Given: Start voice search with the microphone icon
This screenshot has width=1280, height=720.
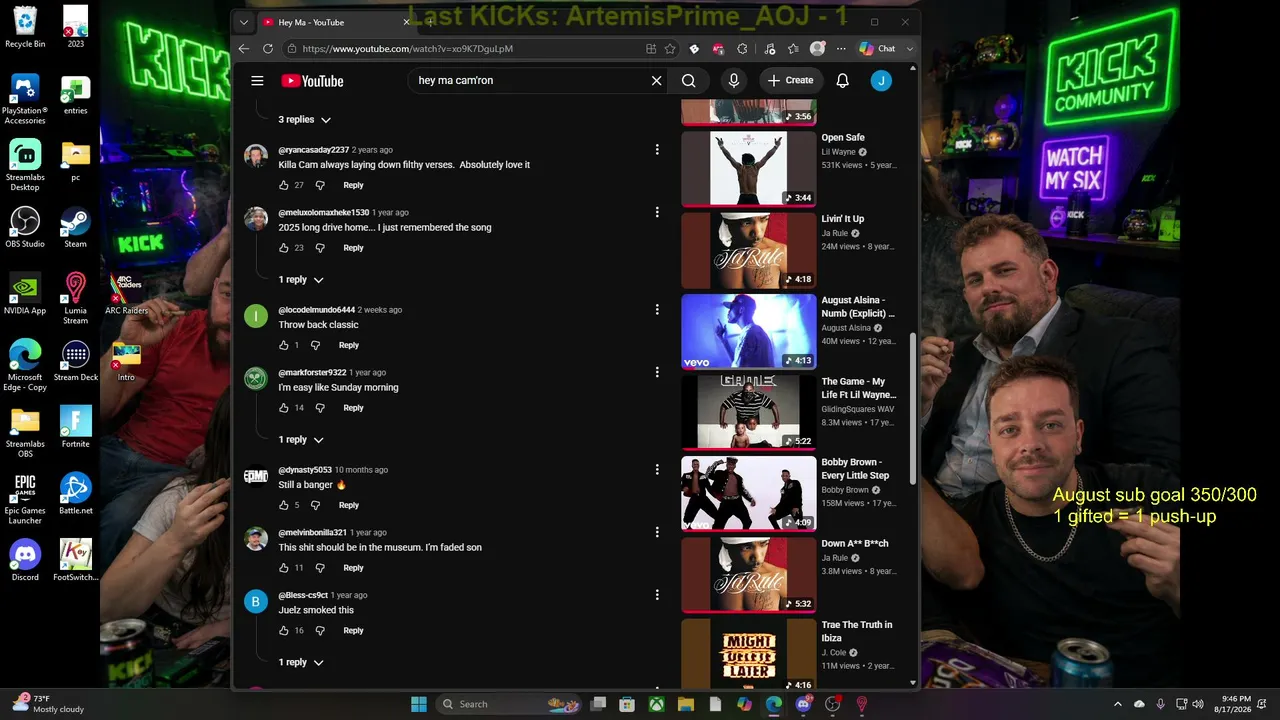Looking at the screenshot, I should pyautogui.click(x=734, y=81).
